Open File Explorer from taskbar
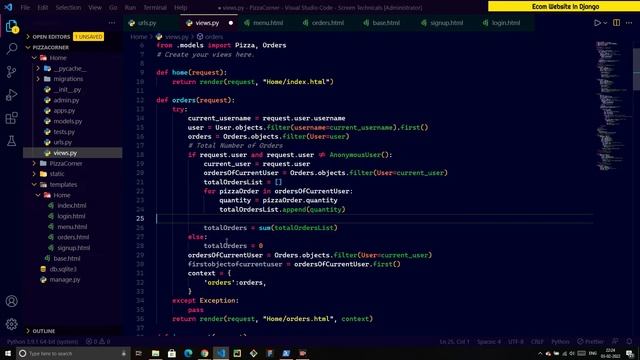Screen dimensions: 640x360 tap(156, 353)
